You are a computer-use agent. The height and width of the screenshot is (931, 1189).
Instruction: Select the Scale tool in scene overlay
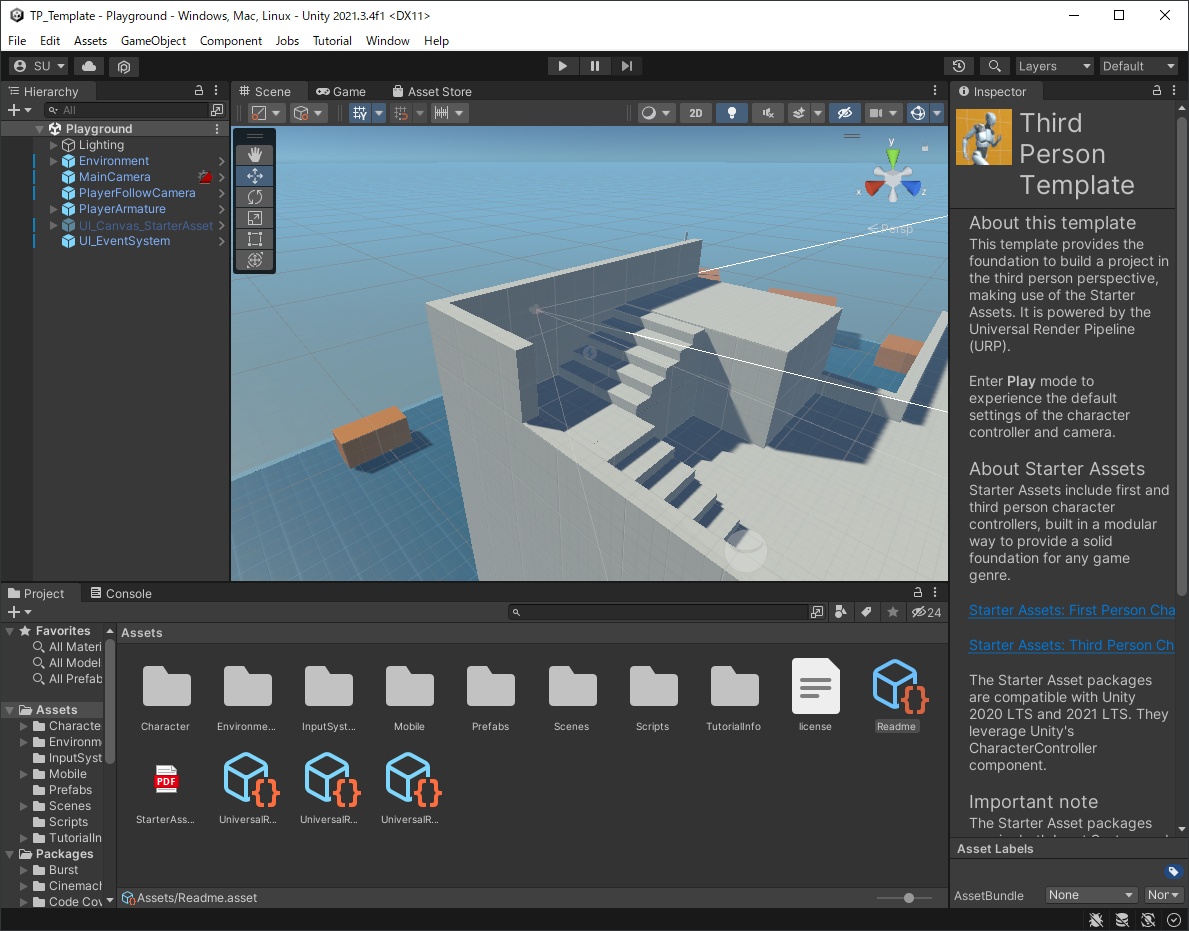pyautogui.click(x=254, y=218)
